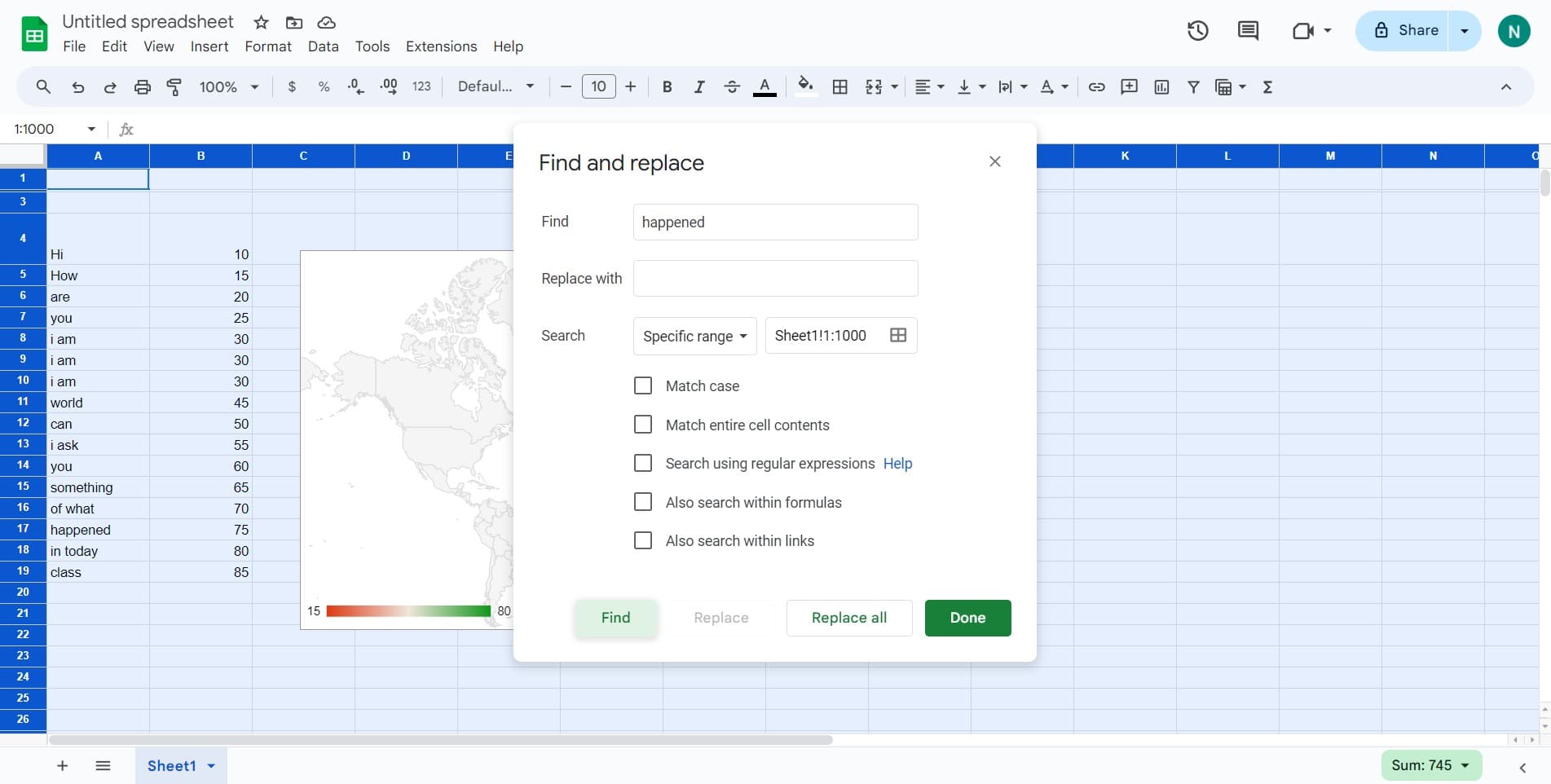This screenshot has width=1551, height=784.
Task: Open the Extensions menu
Action: 441,46
